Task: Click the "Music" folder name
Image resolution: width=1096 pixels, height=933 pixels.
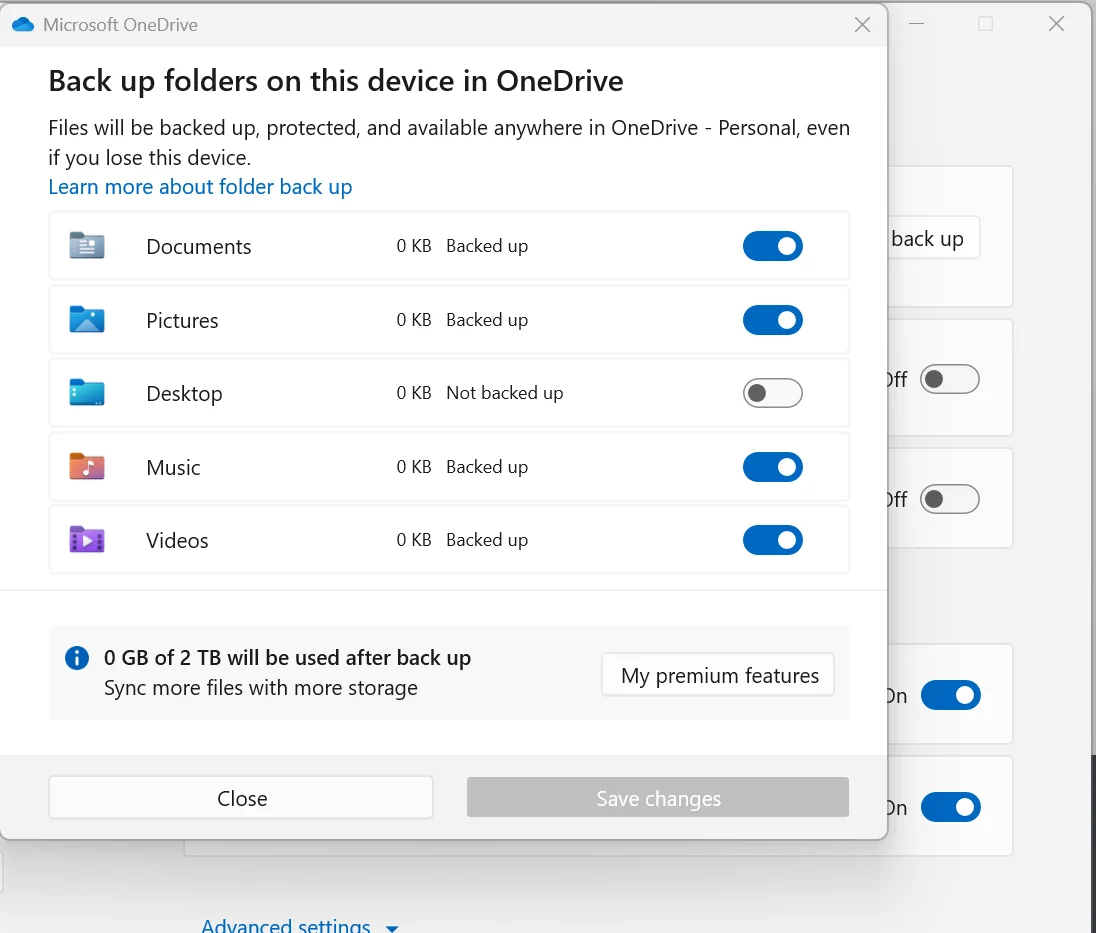Action: (173, 468)
